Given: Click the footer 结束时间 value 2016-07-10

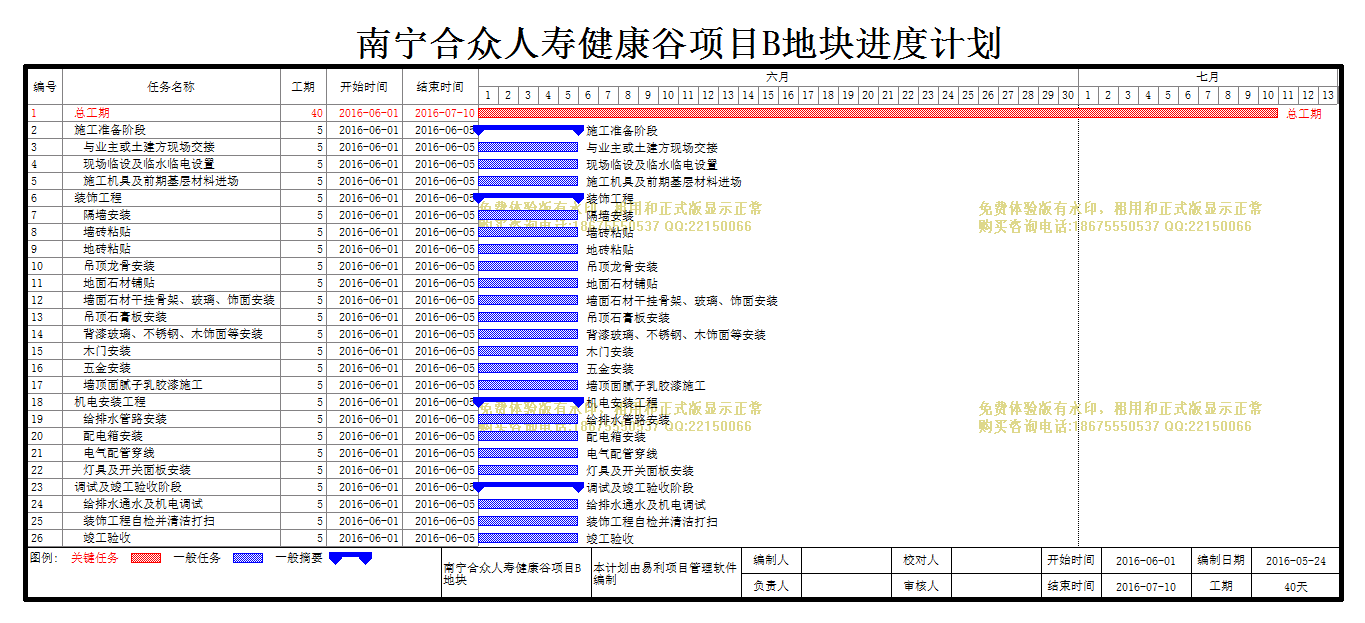Looking at the screenshot, I should (1146, 587).
